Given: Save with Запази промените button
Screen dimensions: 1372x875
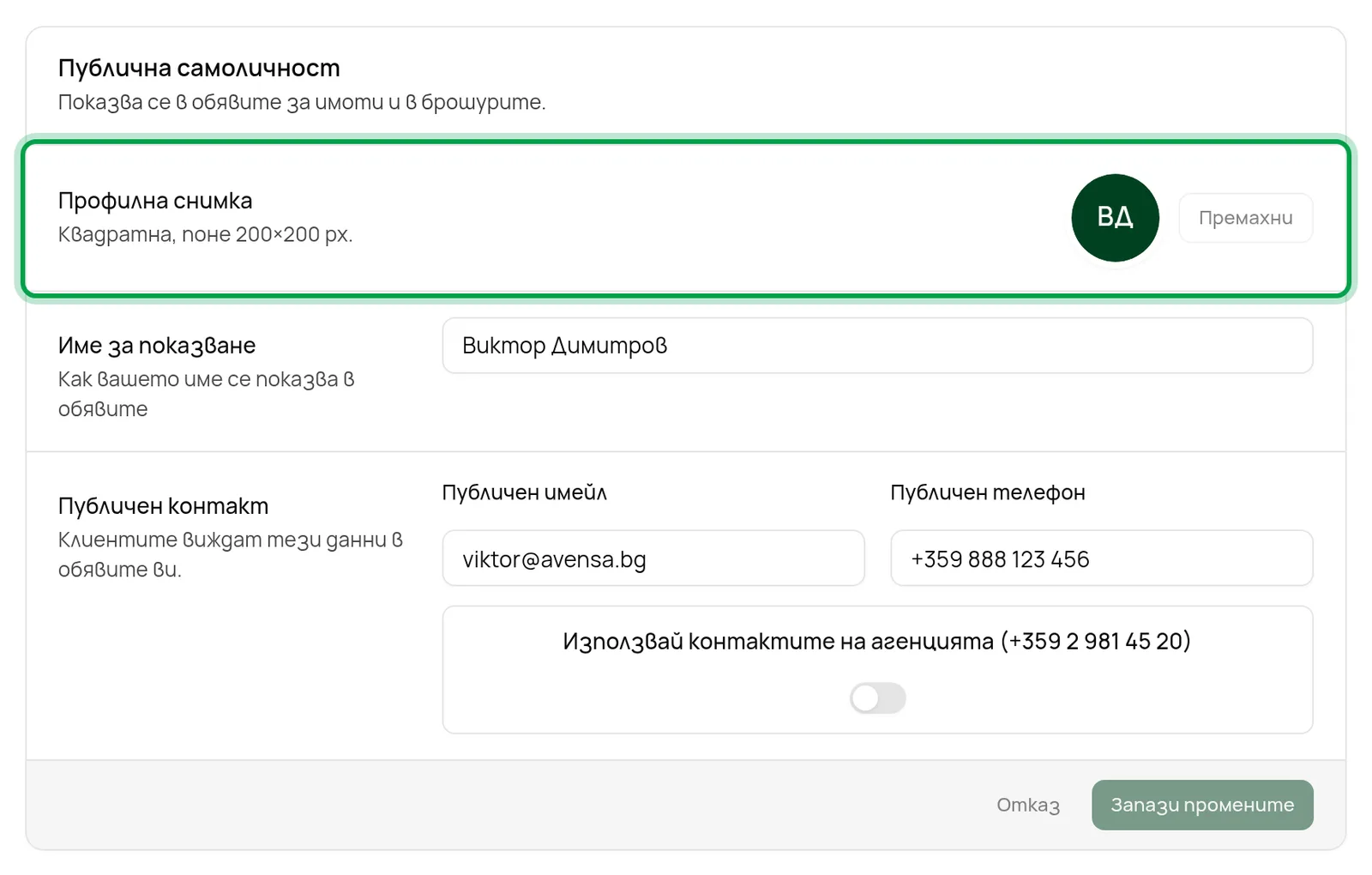Looking at the screenshot, I should point(1202,805).
